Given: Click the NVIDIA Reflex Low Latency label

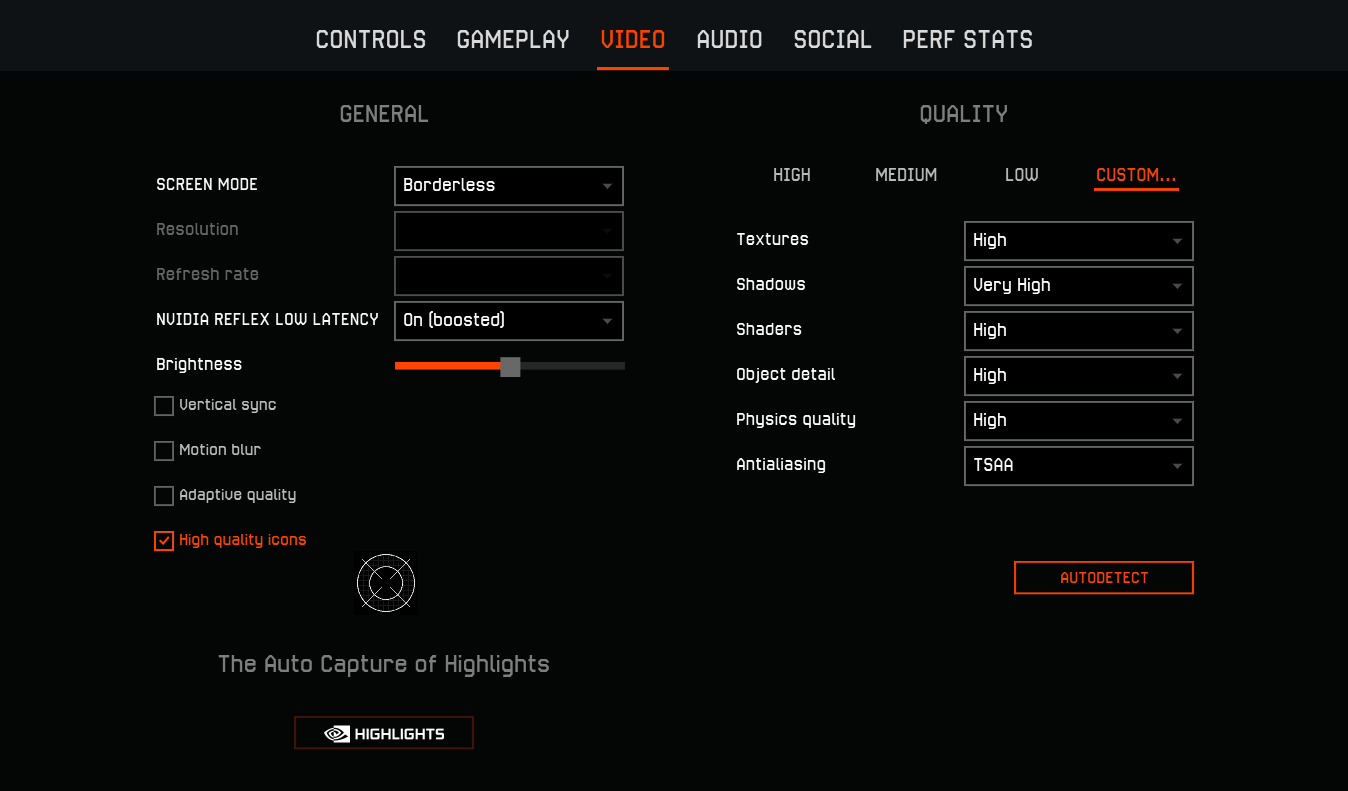Looking at the screenshot, I should click(267, 320).
